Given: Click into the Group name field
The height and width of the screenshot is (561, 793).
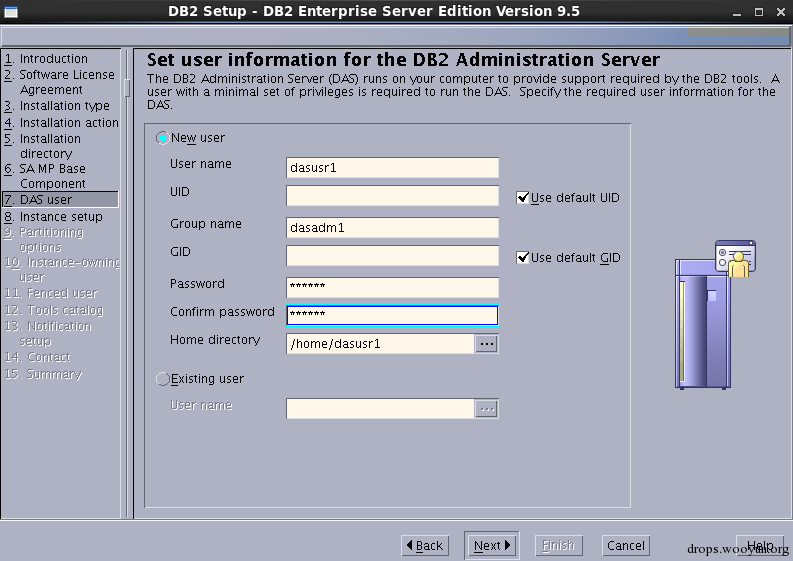Looking at the screenshot, I should pos(392,228).
